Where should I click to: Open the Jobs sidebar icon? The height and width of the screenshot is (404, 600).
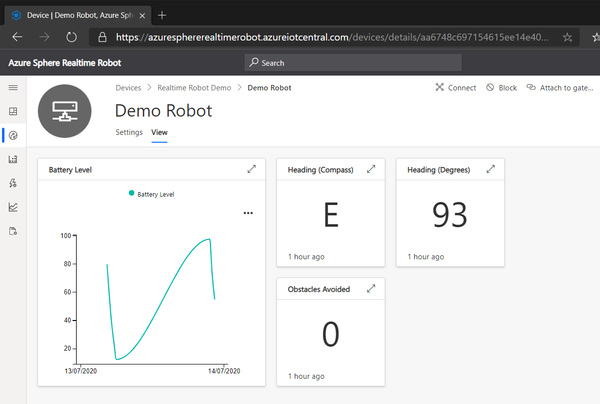click(x=13, y=231)
